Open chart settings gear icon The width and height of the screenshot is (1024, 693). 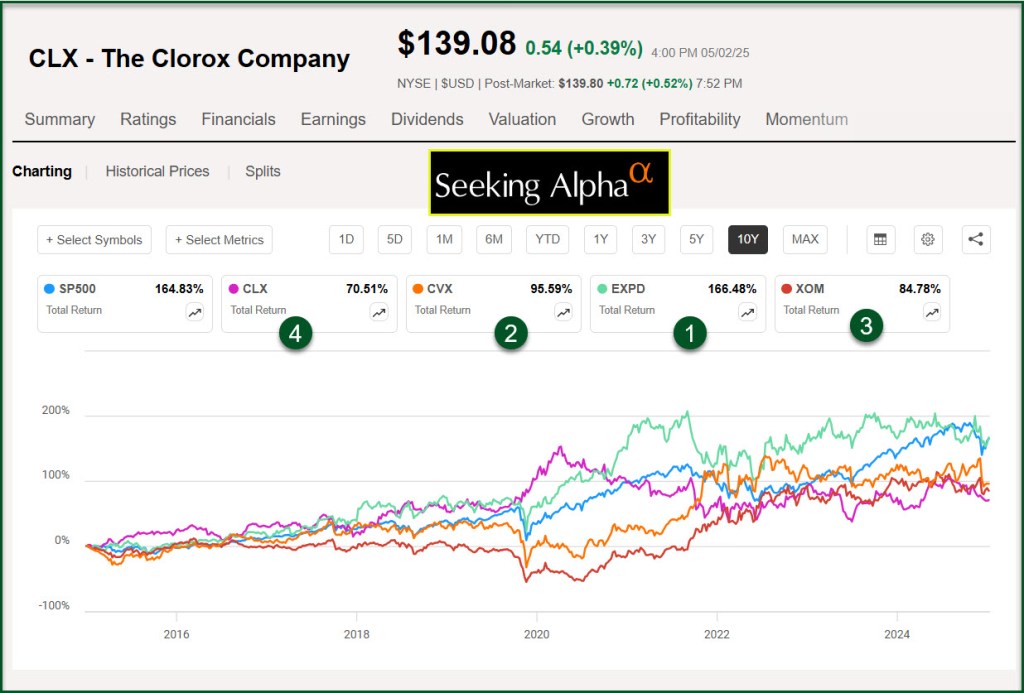coord(928,239)
